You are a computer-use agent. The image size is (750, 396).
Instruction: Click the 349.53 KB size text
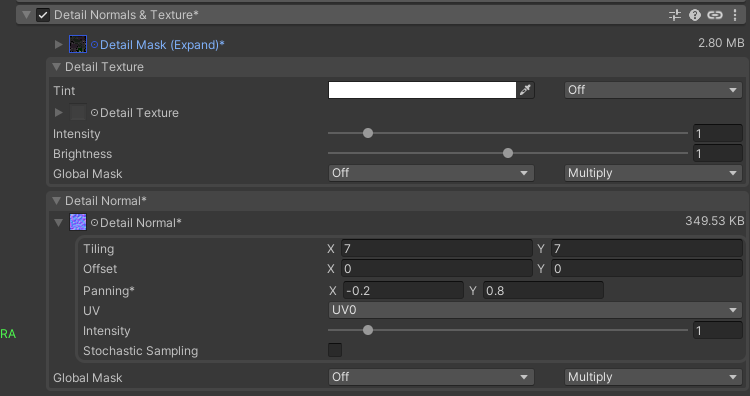715,220
